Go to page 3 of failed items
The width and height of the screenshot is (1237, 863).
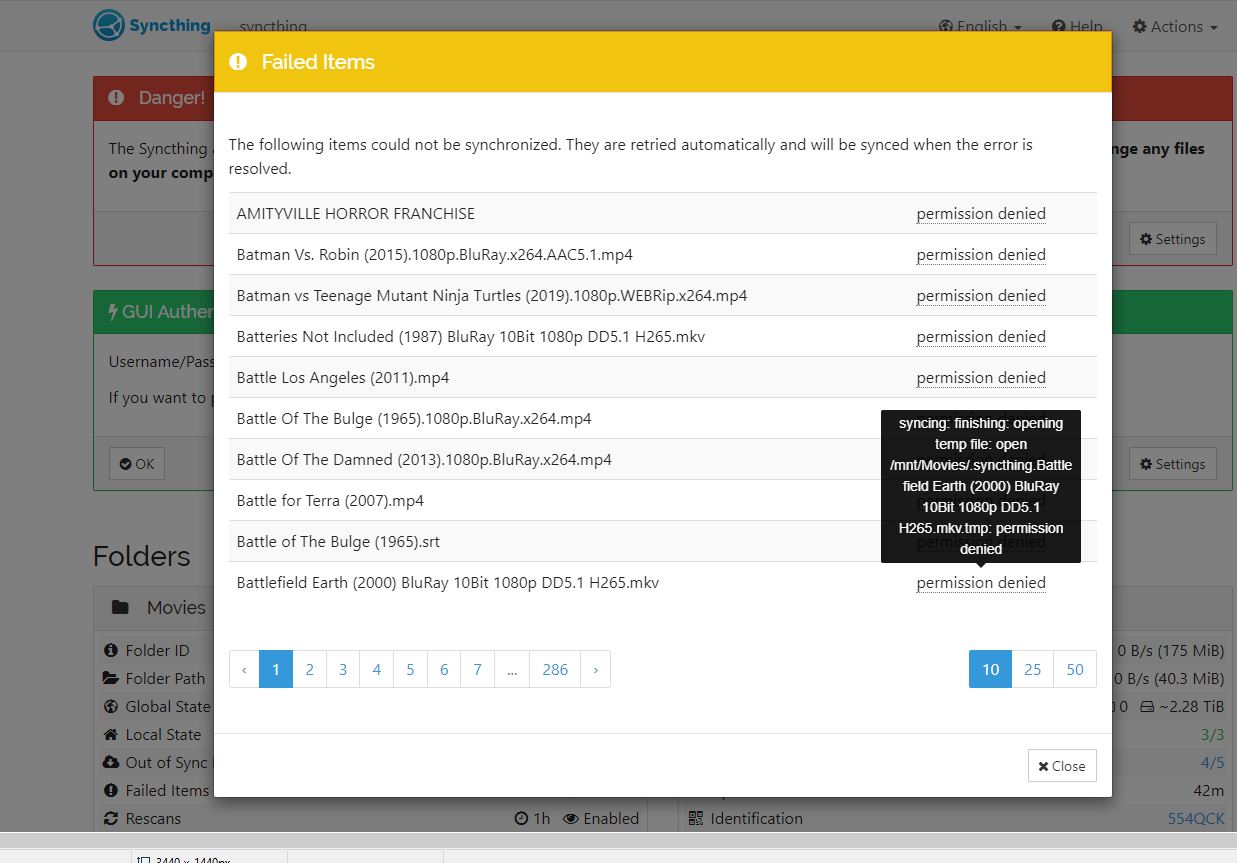click(x=343, y=669)
